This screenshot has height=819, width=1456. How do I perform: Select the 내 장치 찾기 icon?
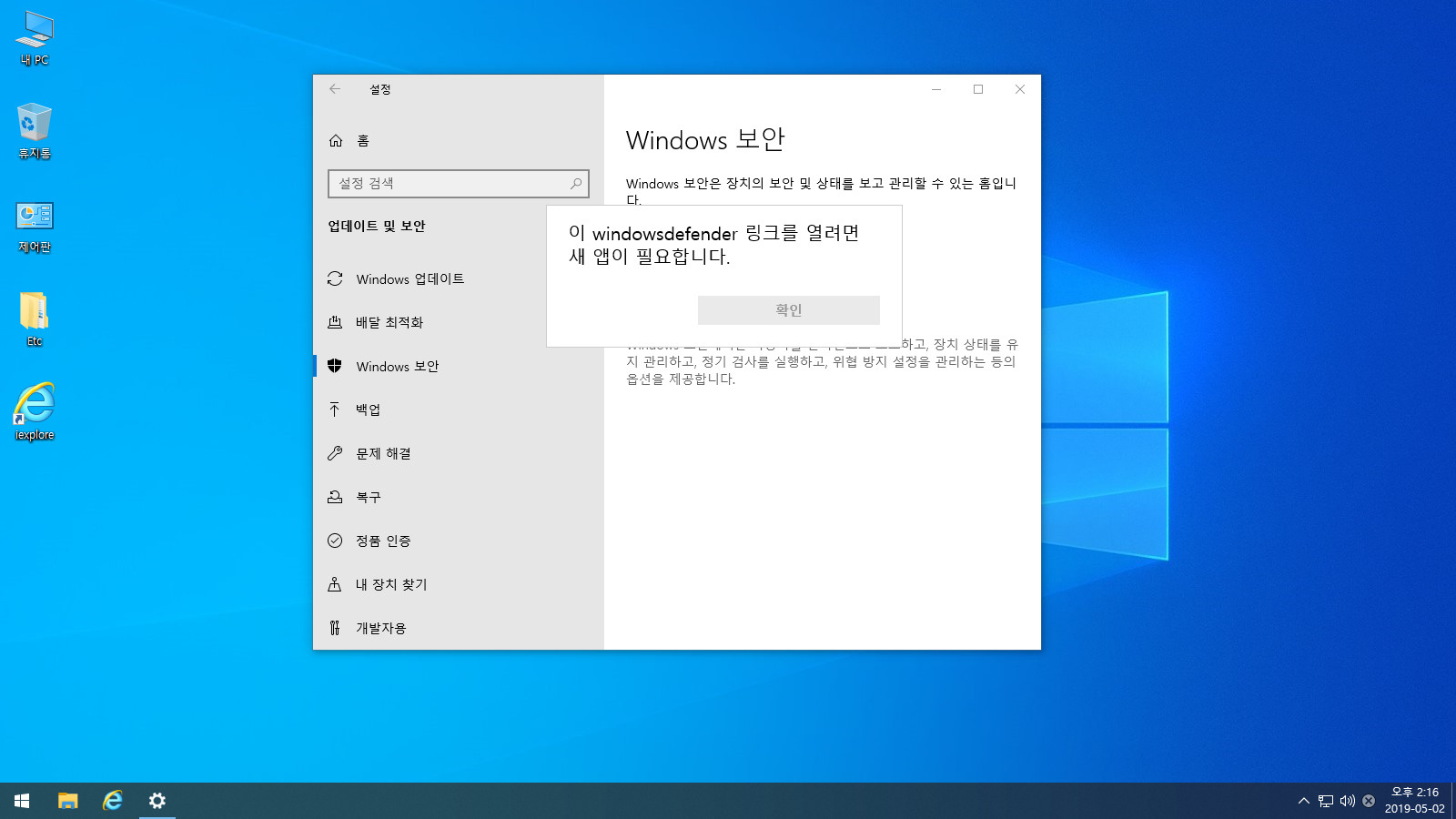335,584
